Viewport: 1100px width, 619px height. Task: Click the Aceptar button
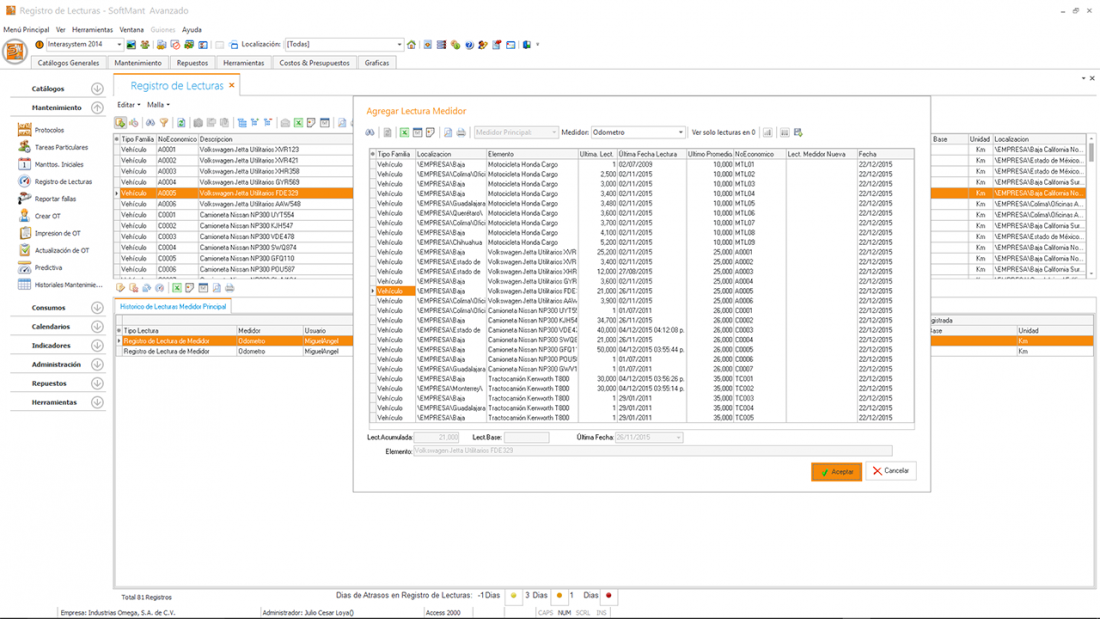[x=836, y=471]
